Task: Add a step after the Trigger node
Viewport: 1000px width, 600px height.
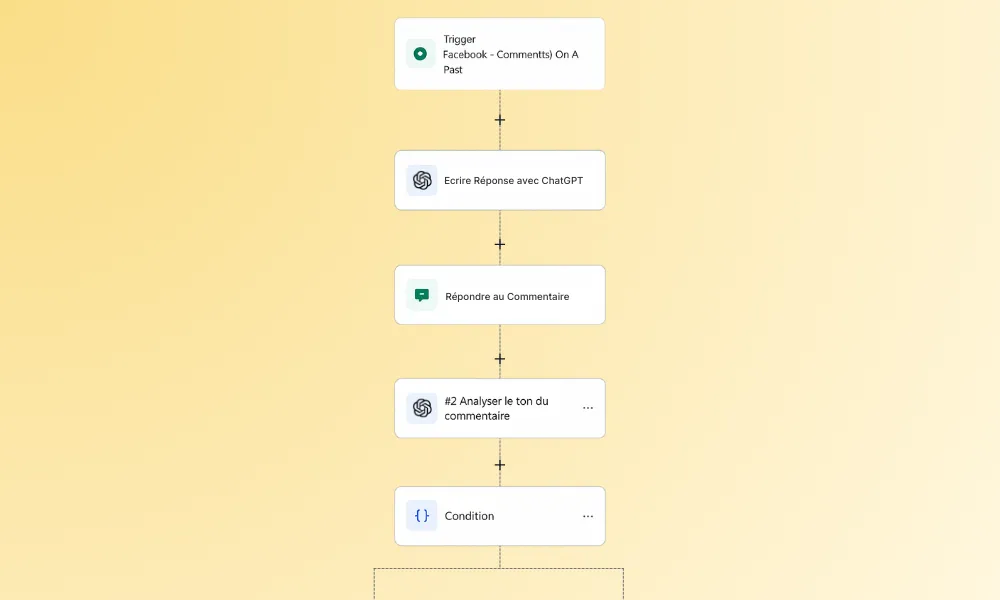Action: (x=500, y=120)
